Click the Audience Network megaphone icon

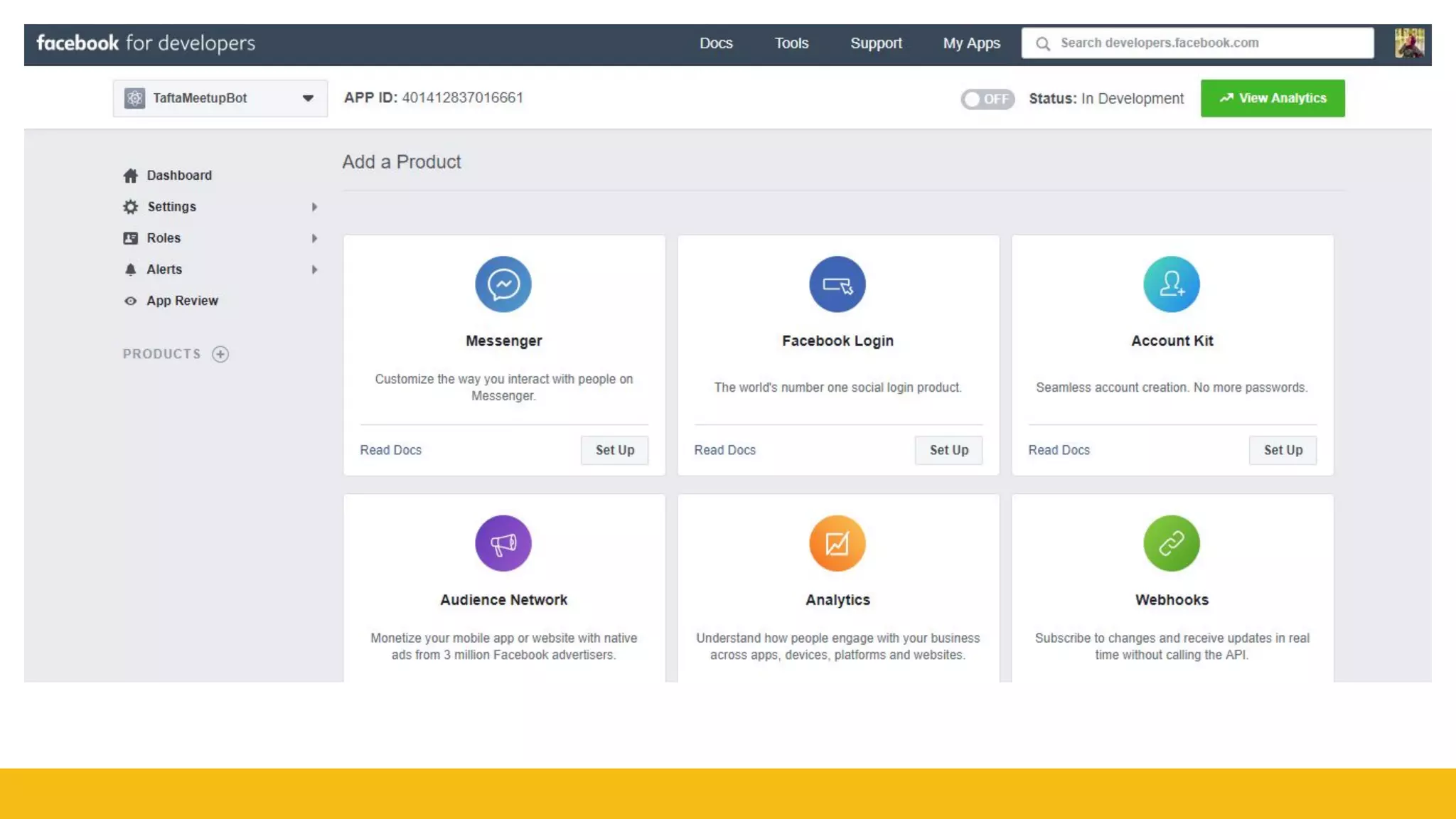(503, 543)
